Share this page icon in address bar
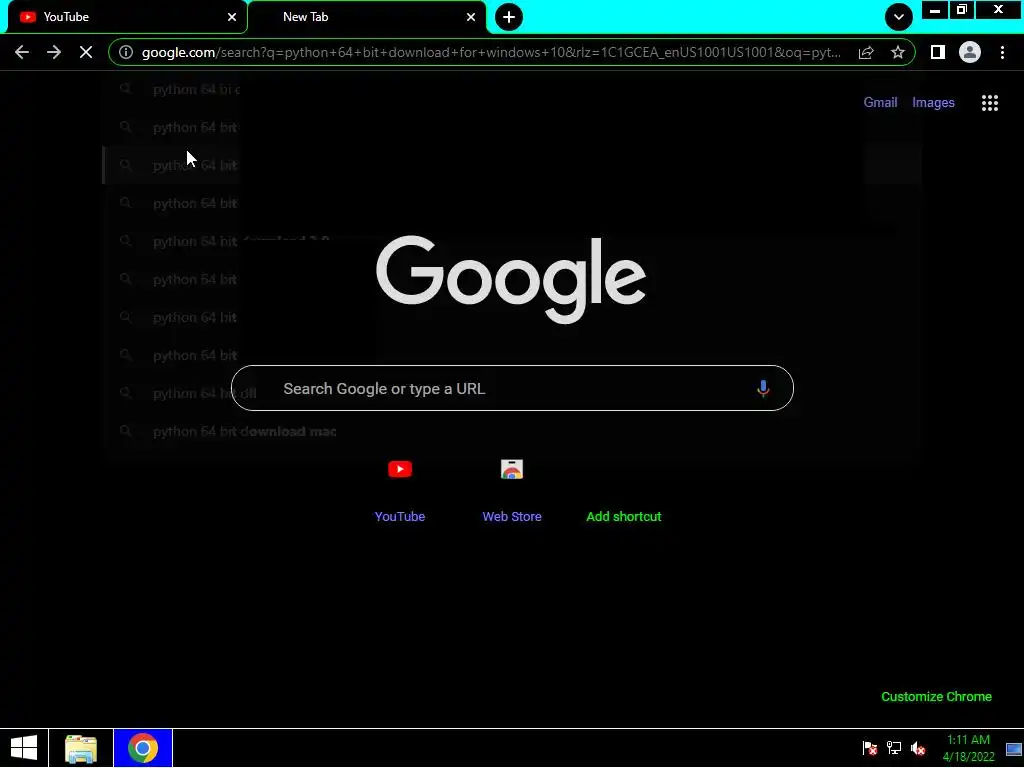Viewport: 1024px width, 768px height. (x=866, y=52)
